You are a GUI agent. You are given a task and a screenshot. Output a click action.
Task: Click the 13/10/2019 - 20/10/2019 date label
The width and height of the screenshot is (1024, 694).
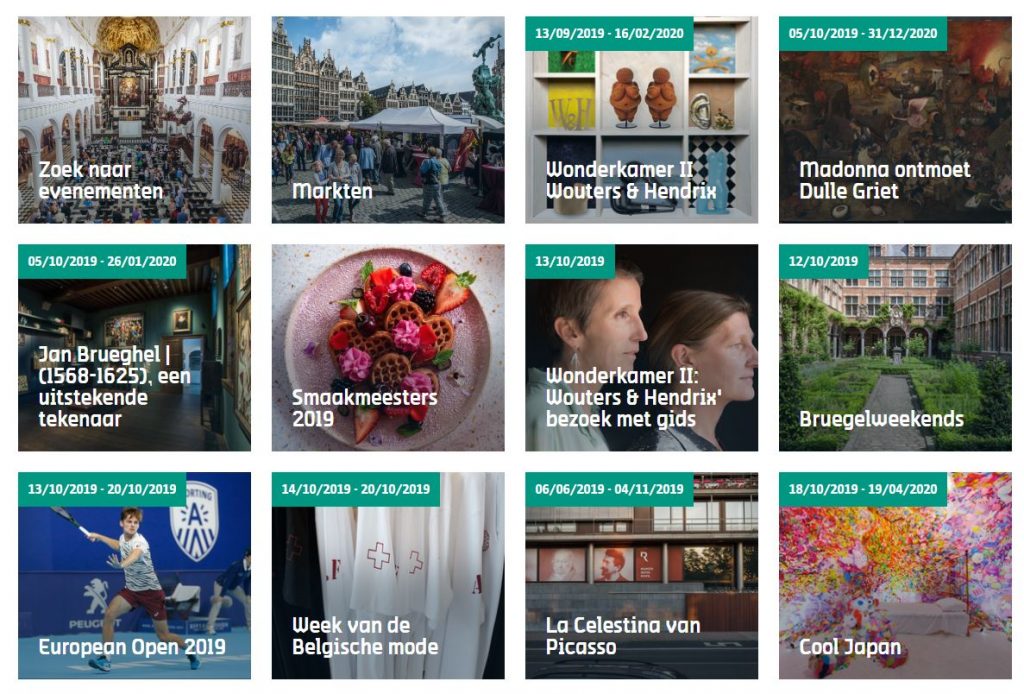pyautogui.click(x=102, y=490)
